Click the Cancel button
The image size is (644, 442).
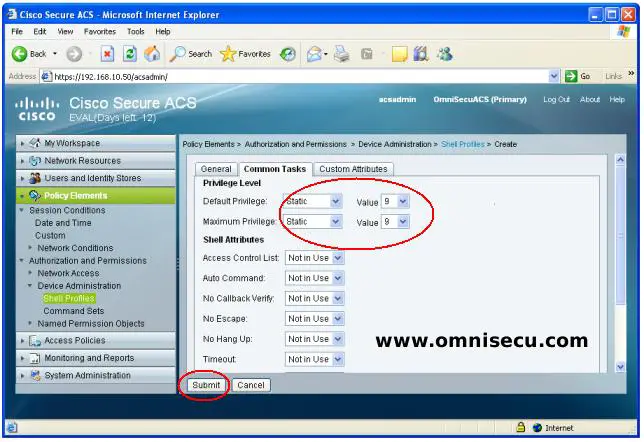251,385
